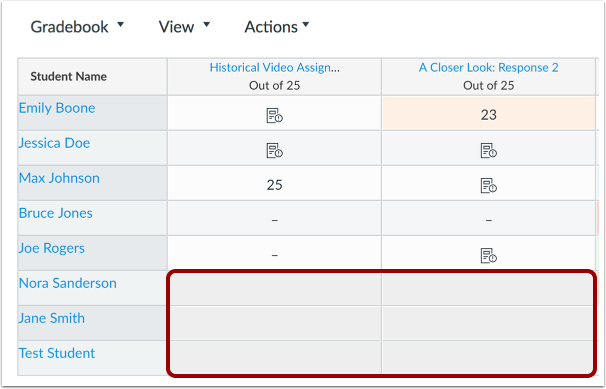Click Jane Smith's name link
This screenshot has width=606, height=389.
pyautogui.click(x=51, y=318)
